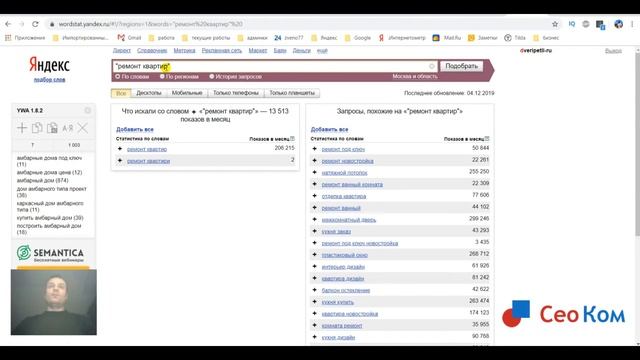640x360 pixels.
Task: Add 'ремонт новостройка' 22 261 with plus
Action: [315, 161]
